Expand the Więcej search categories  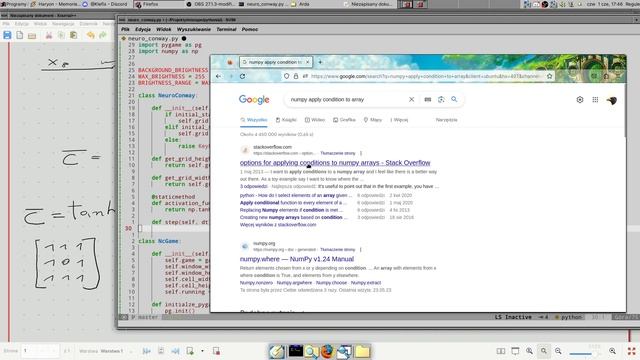point(399,120)
